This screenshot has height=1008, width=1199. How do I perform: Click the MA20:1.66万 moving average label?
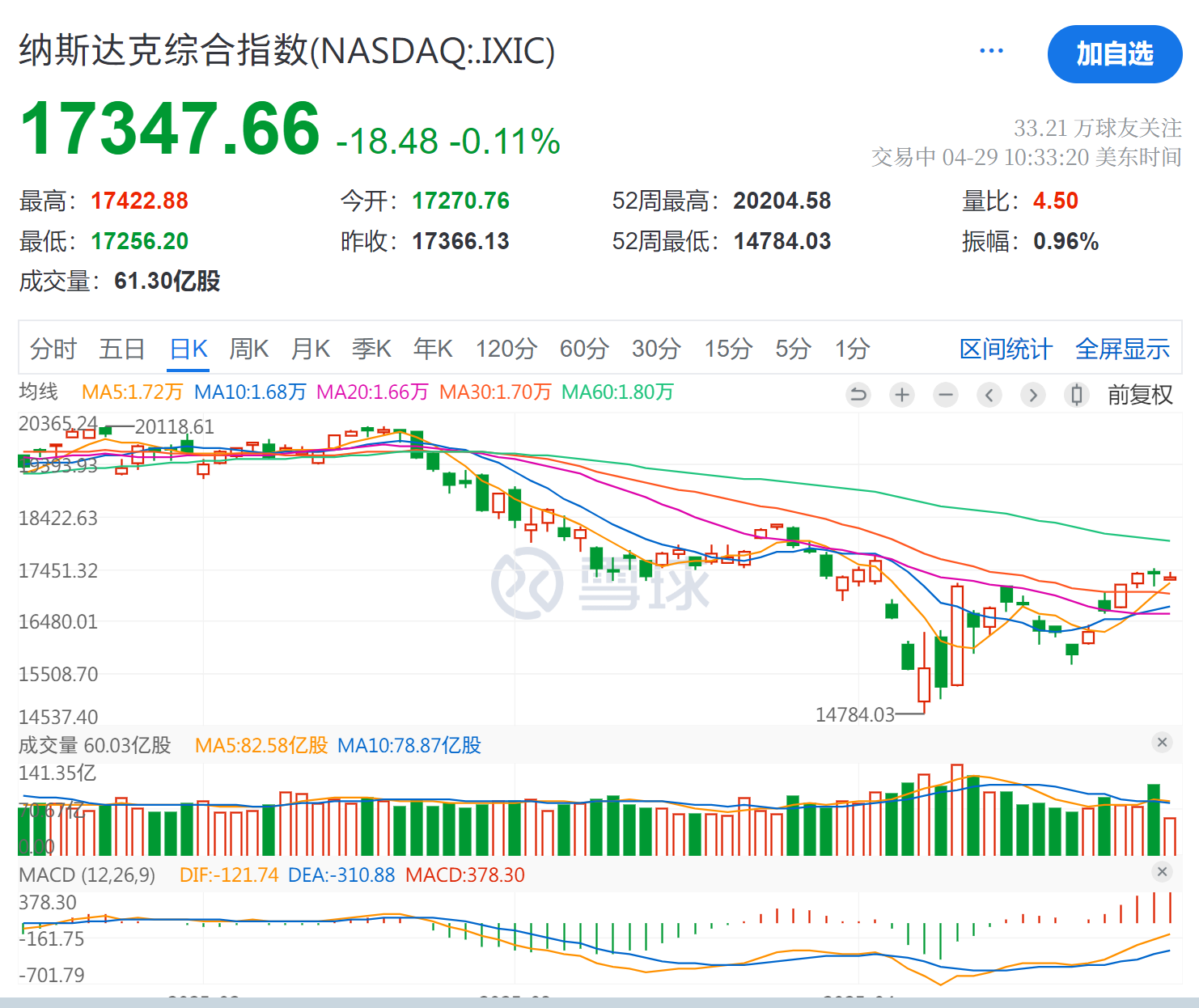(x=372, y=392)
